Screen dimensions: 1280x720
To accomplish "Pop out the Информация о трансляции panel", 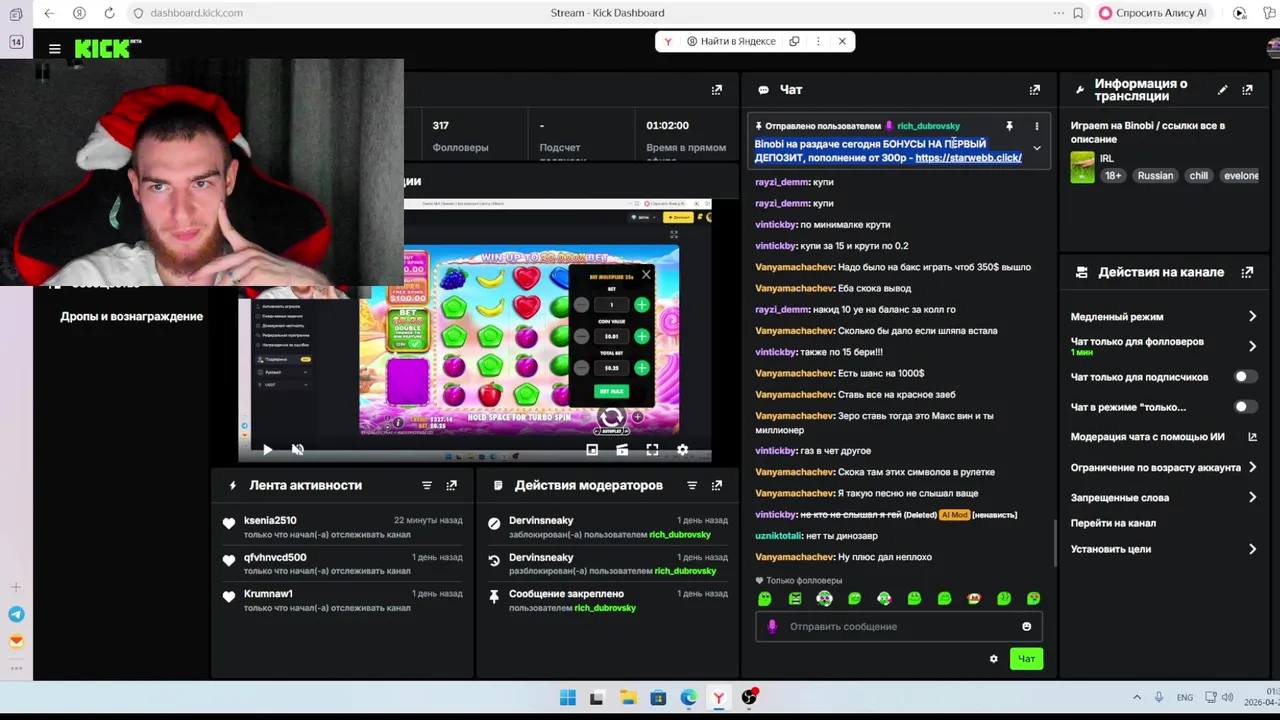I will [1247, 90].
